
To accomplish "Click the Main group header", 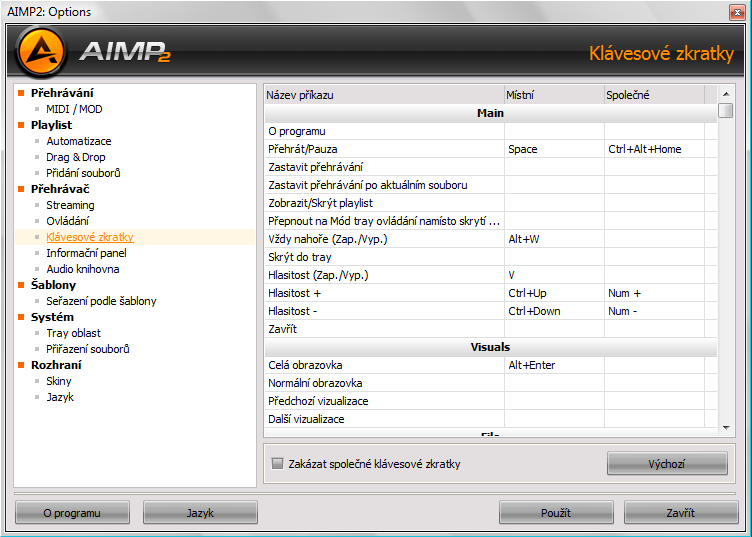I will pyautogui.click(x=491, y=113).
